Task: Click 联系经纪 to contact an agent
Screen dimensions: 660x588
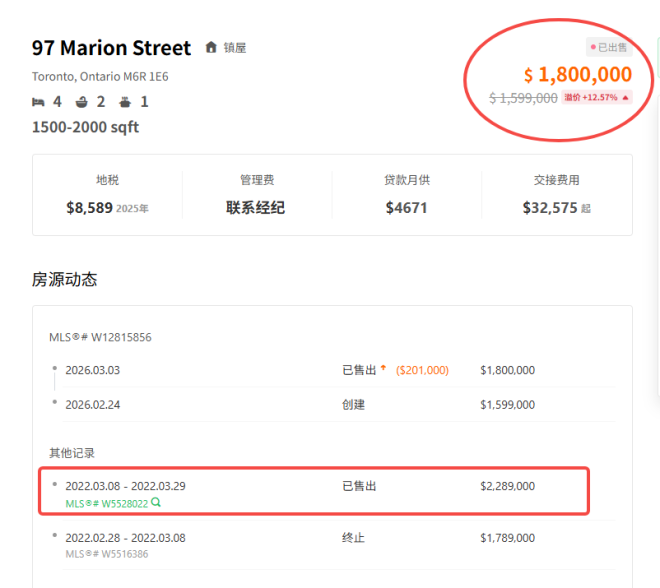Action: pyautogui.click(x=256, y=208)
